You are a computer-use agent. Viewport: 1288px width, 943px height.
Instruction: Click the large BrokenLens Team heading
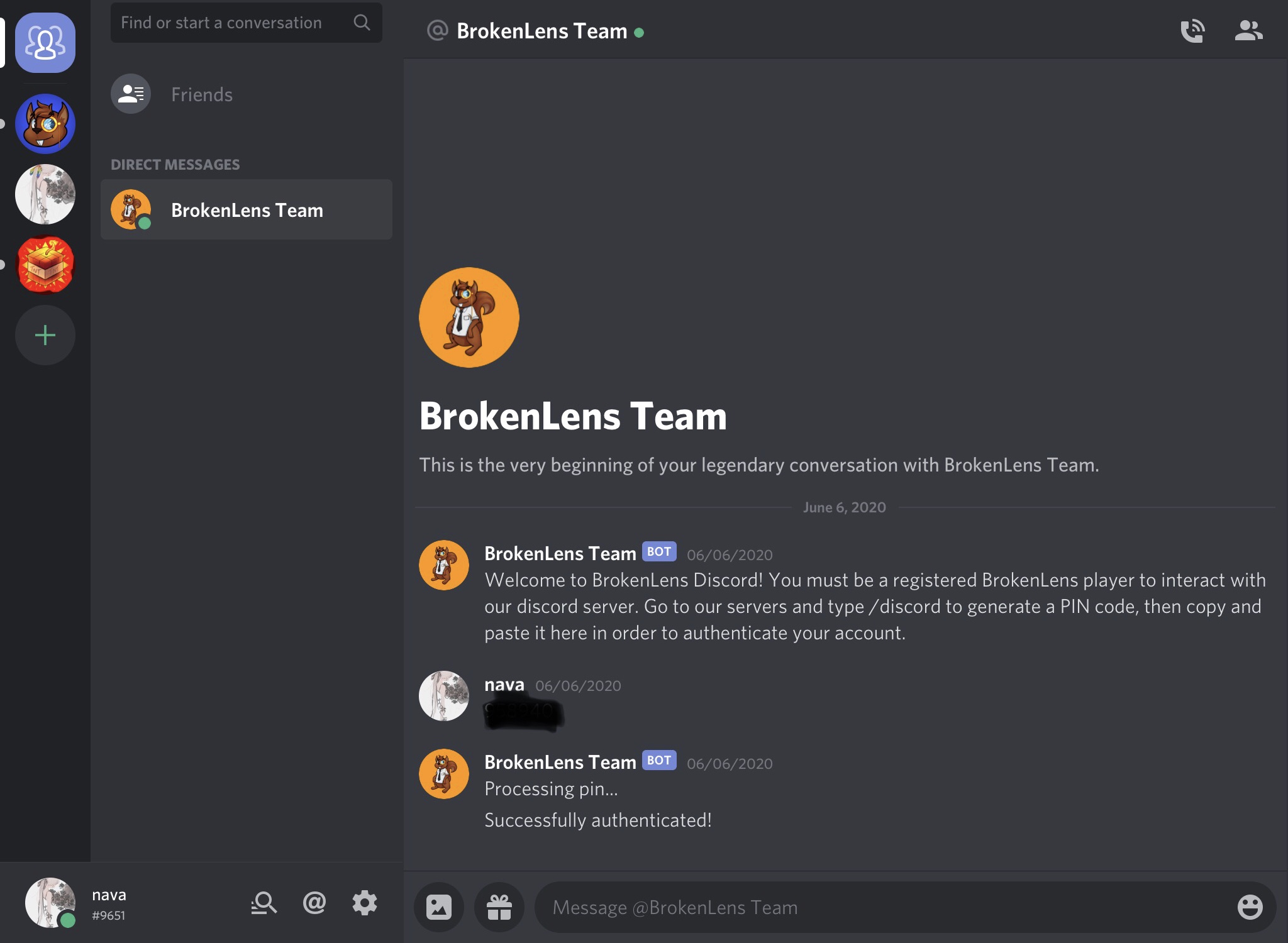pos(573,416)
